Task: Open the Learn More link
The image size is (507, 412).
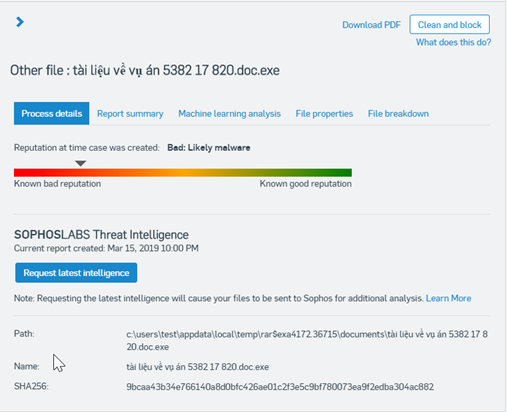Action: point(448,298)
